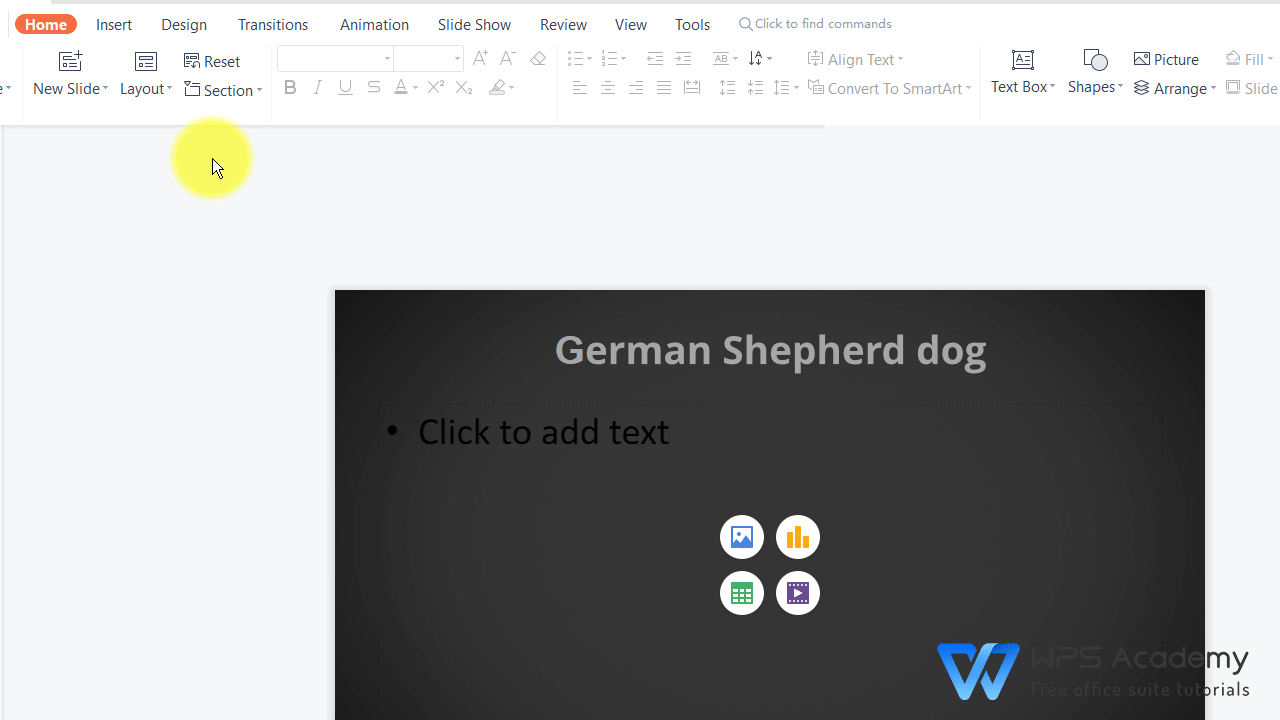This screenshot has width=1280, height=720.
Task: Insert a Picture from the ribbon
Action: (1166, 59)
